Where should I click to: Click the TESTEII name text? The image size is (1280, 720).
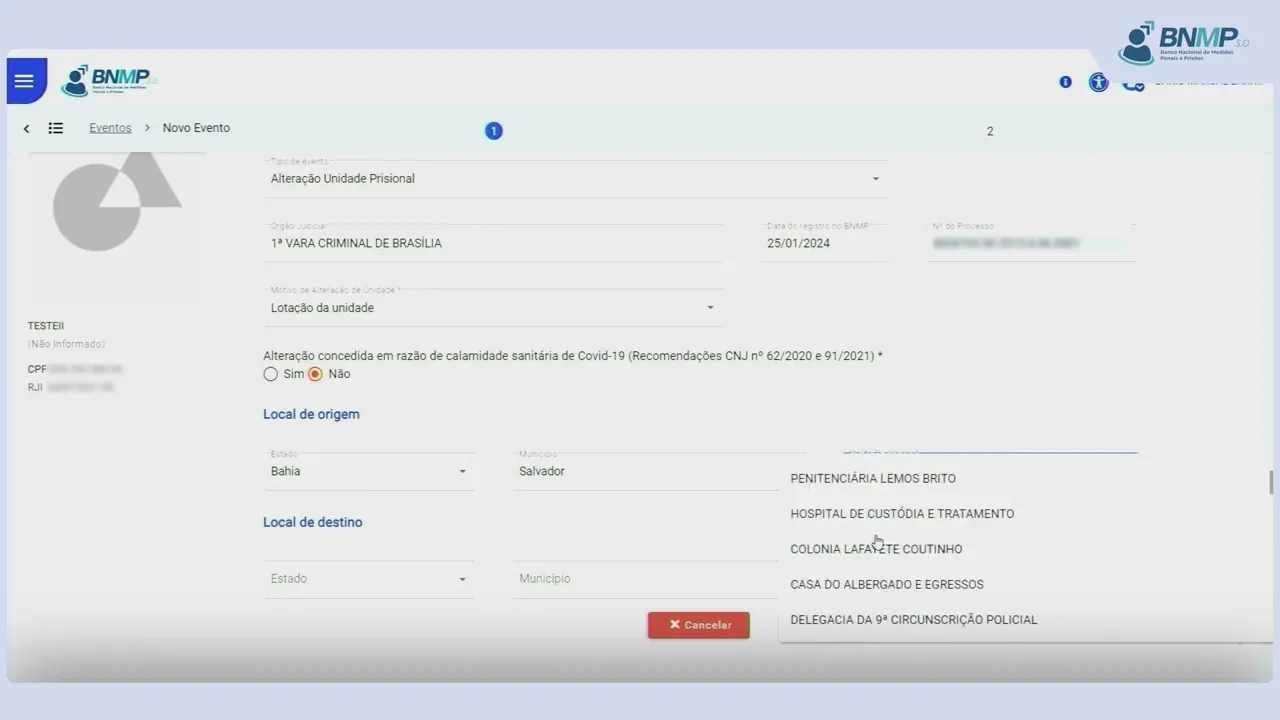point(46,326)
